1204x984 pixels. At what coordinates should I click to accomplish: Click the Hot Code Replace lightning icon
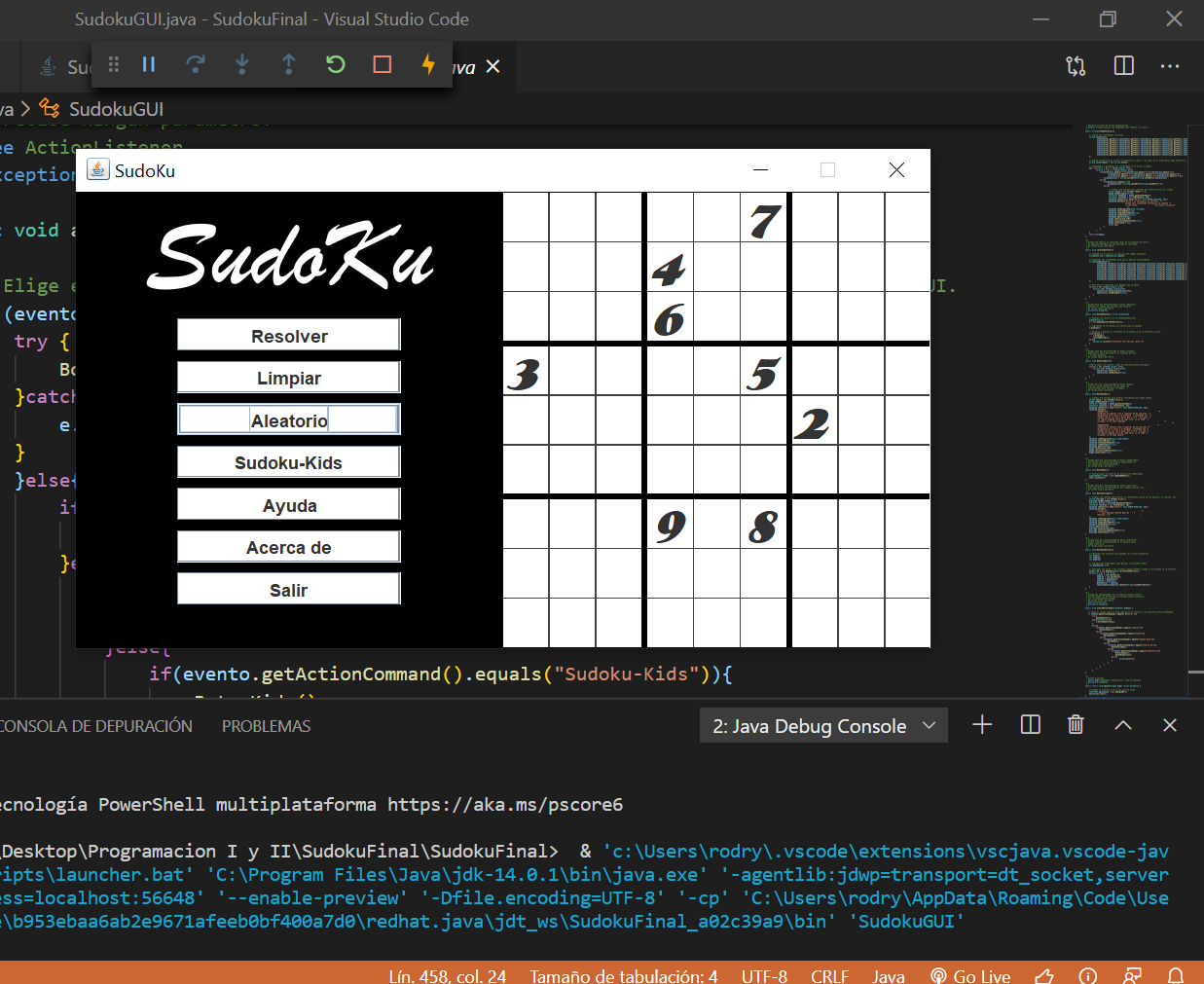428,64
